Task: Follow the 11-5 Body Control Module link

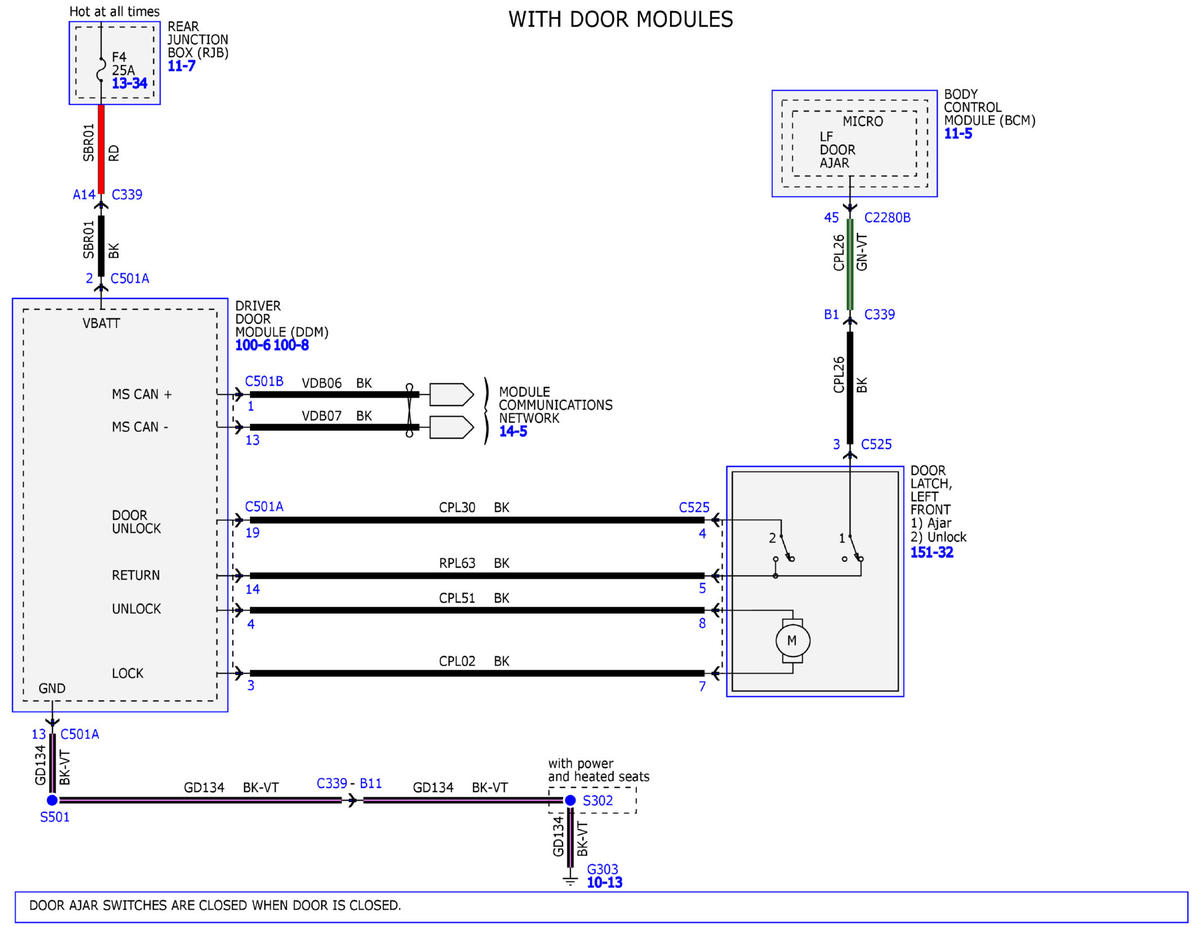Action: pyautogui.click(x=958, y=133)
